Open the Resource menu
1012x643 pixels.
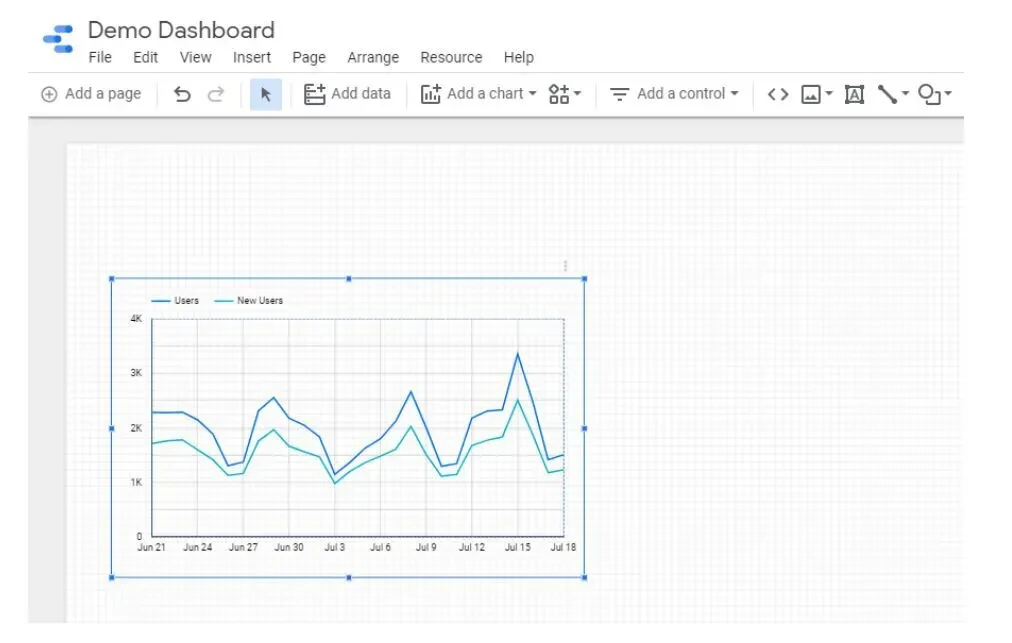[x=451, y=57]
